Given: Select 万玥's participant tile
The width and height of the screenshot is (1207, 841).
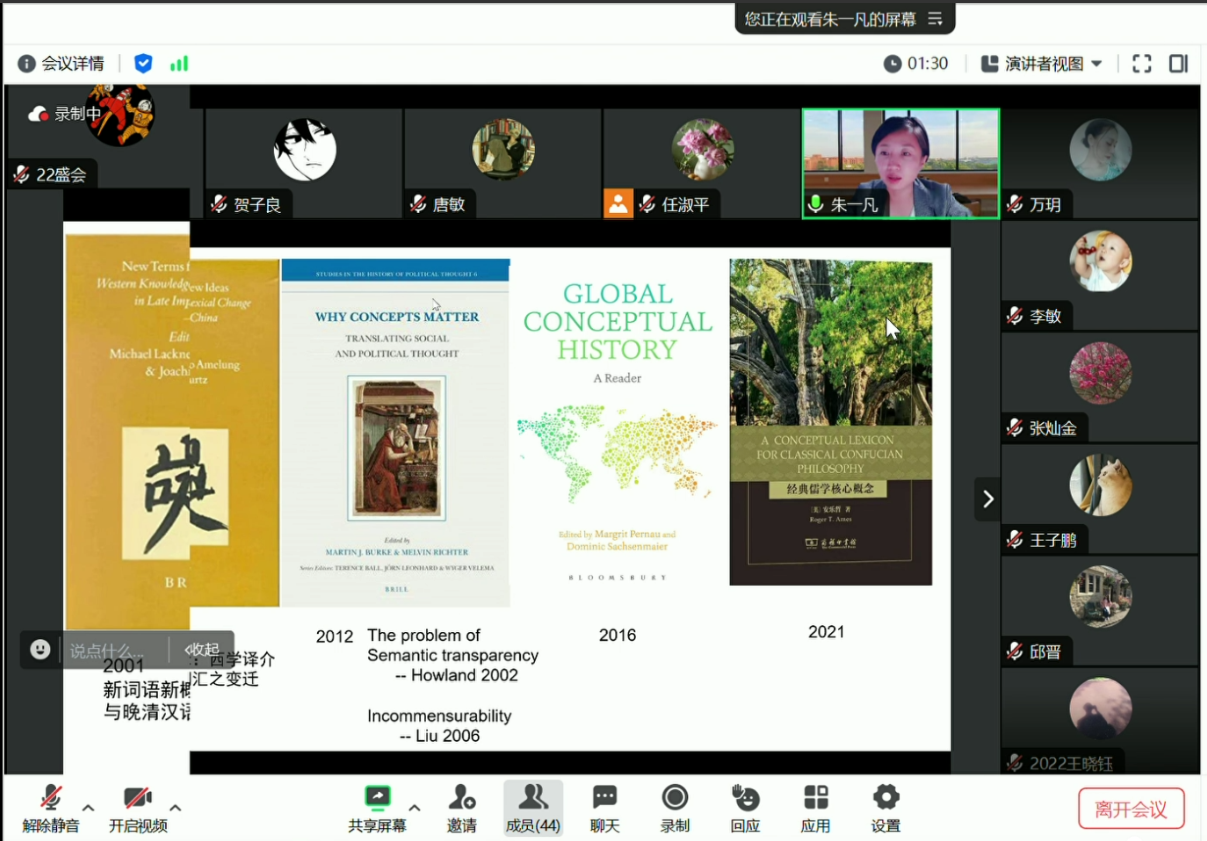Looking at the screenshot, I should point(1100,163).
